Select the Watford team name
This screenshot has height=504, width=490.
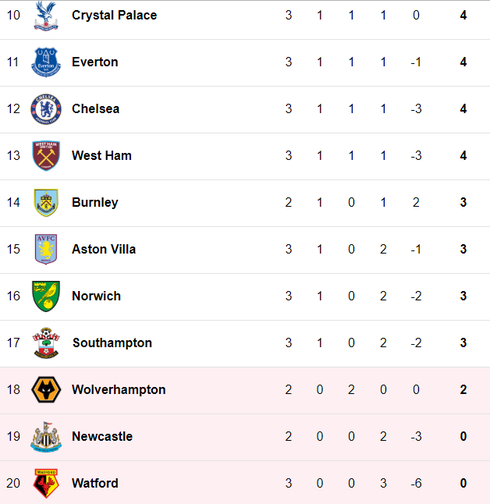coord(95,483)
